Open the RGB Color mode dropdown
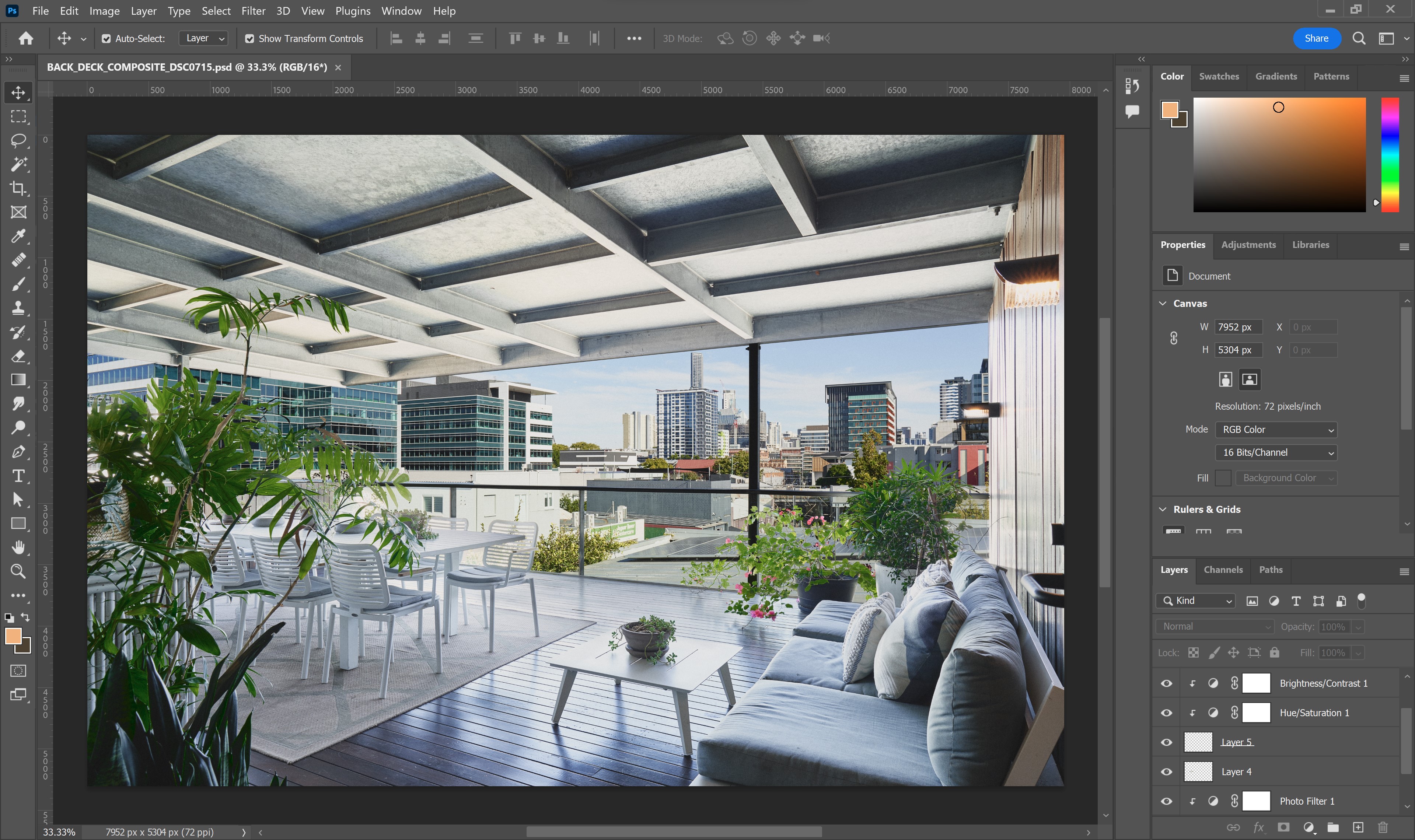Image resolution: width=1415 pixels, height=840 pixels. tap(1276, 430)
